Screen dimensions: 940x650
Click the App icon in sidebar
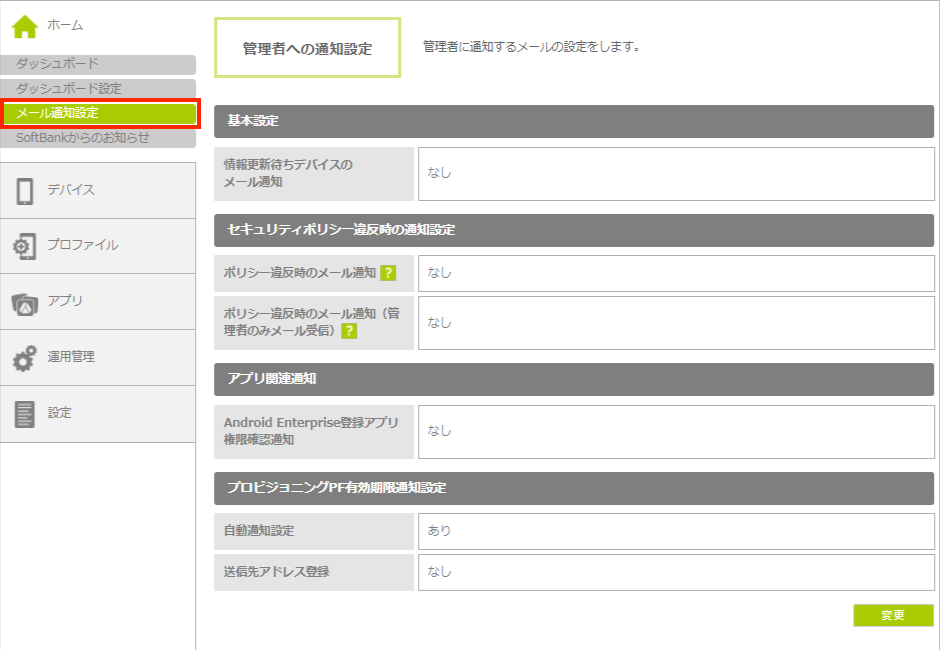click(x=25, y=302)
